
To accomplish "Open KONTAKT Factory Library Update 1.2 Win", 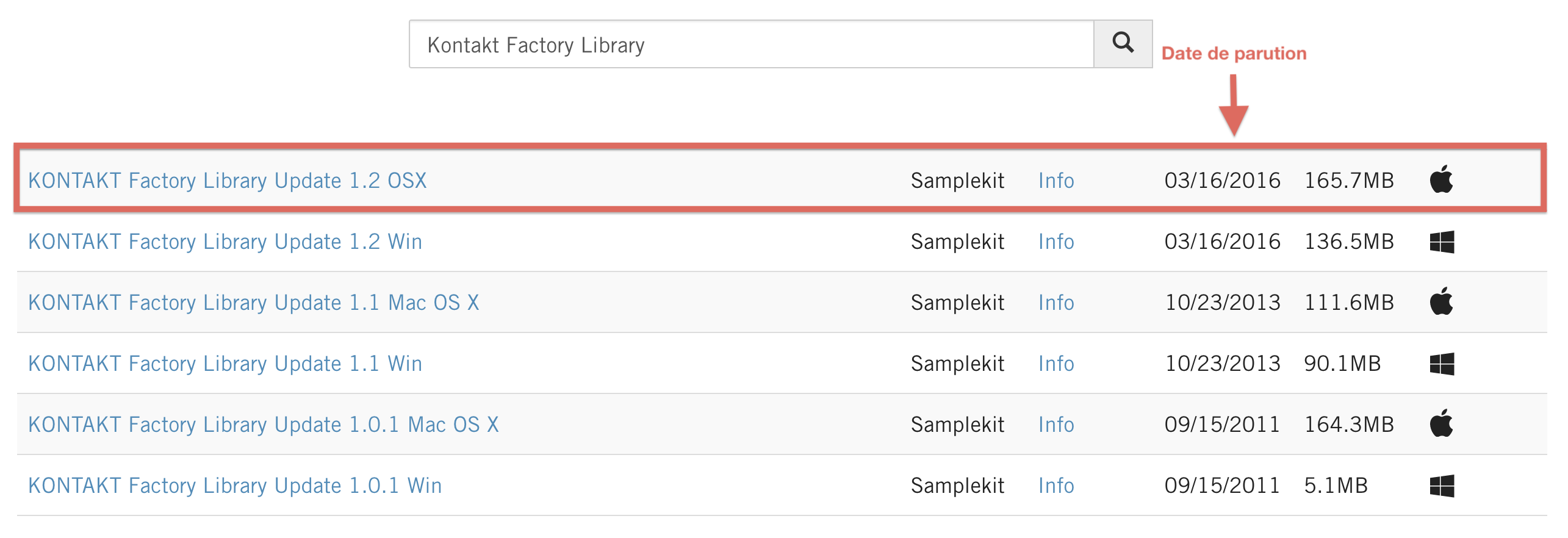I will click(225, 242).
